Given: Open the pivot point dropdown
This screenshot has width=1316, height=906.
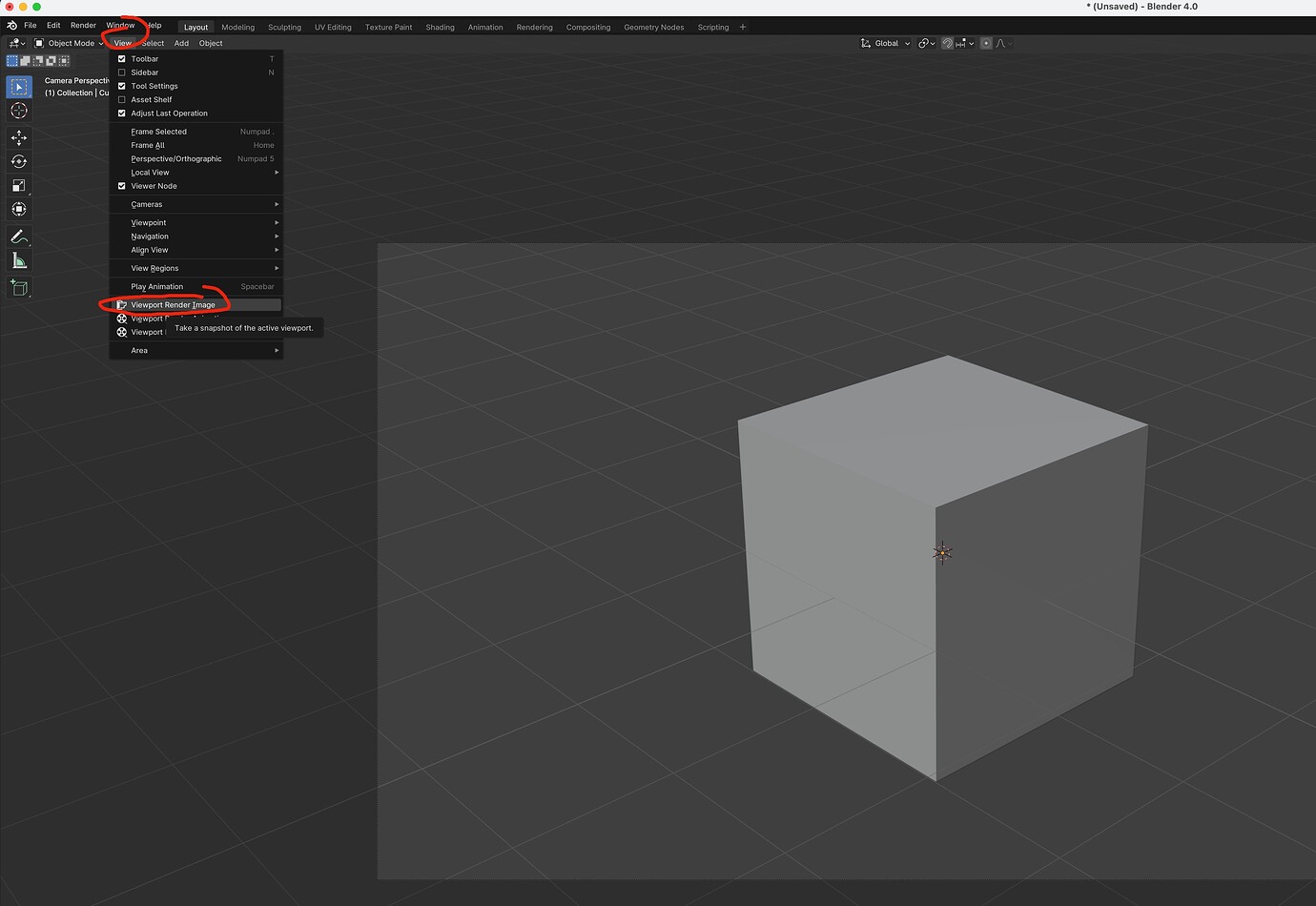Looking at the screenshot, I should [x=927, y=43].
